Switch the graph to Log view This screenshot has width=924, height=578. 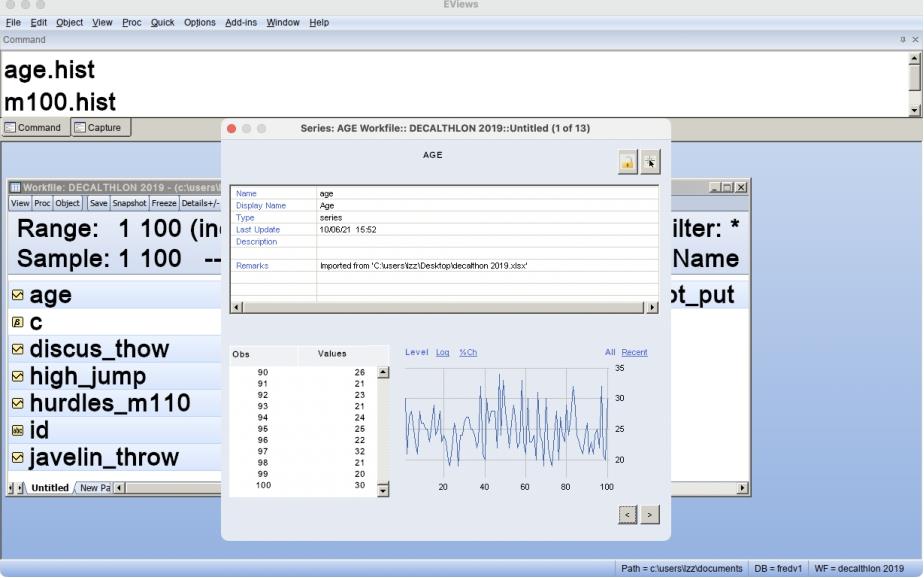click(x=442, y=352)
